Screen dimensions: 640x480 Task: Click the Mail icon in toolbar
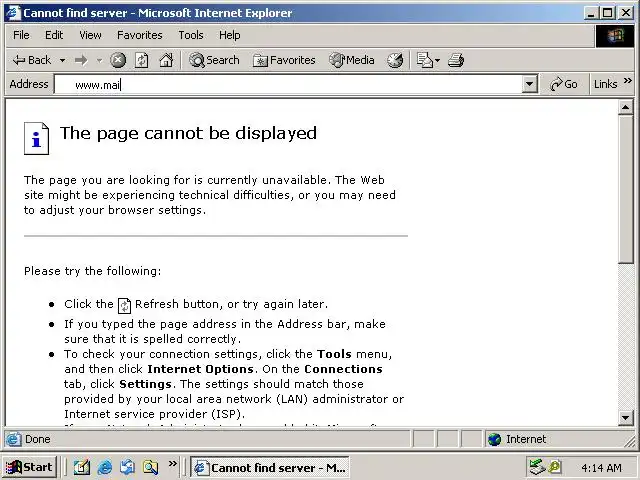(x=424, y=60)
